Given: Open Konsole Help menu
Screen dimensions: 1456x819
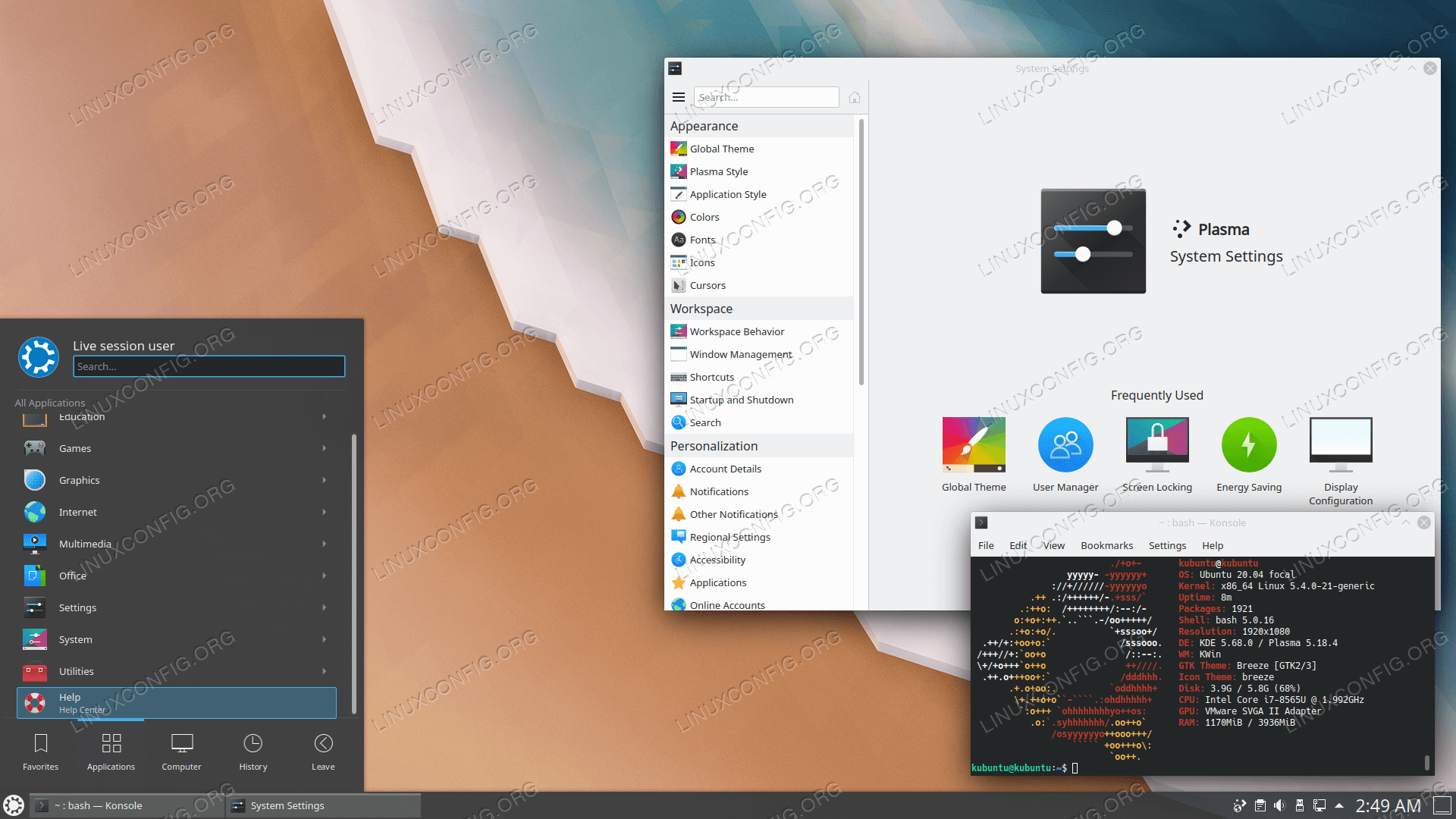Looking at the screenshot, I should 1212,545.
